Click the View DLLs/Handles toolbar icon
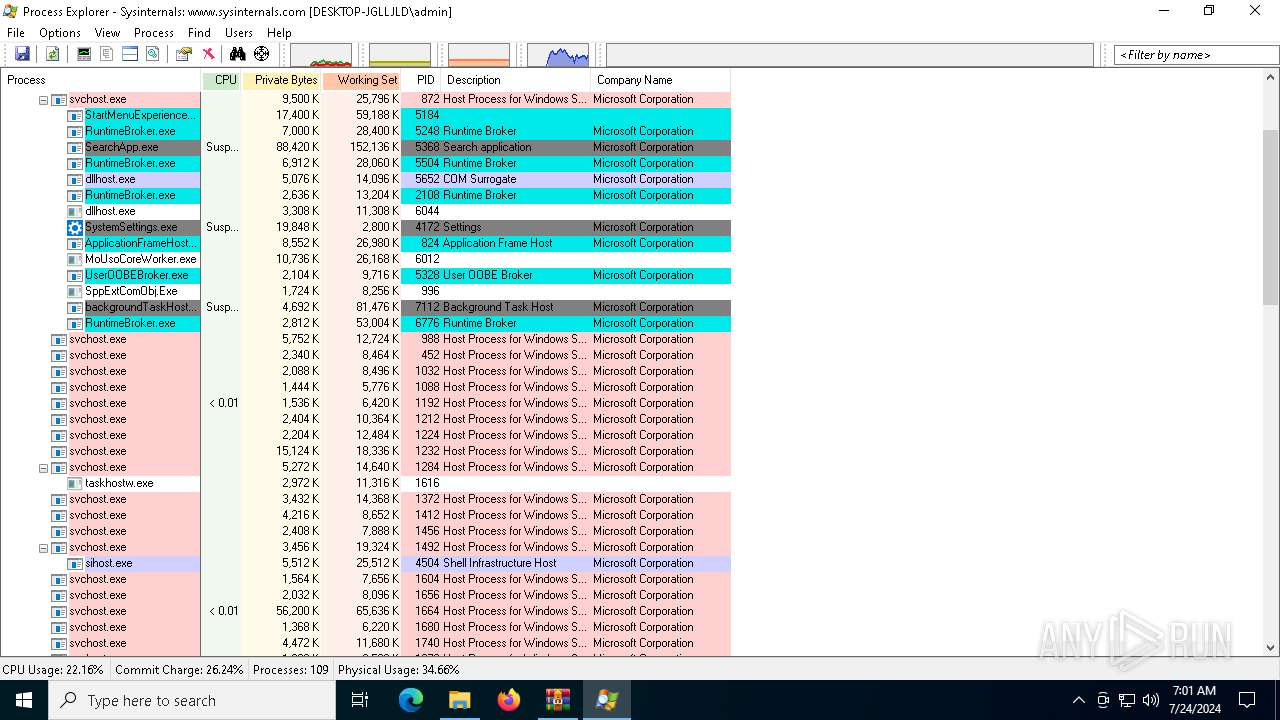 coord(153,54)
